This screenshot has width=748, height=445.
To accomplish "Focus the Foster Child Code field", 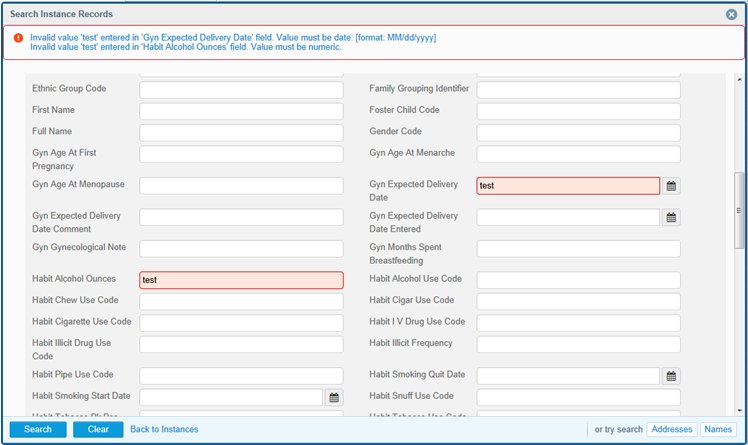I will 578,110.
